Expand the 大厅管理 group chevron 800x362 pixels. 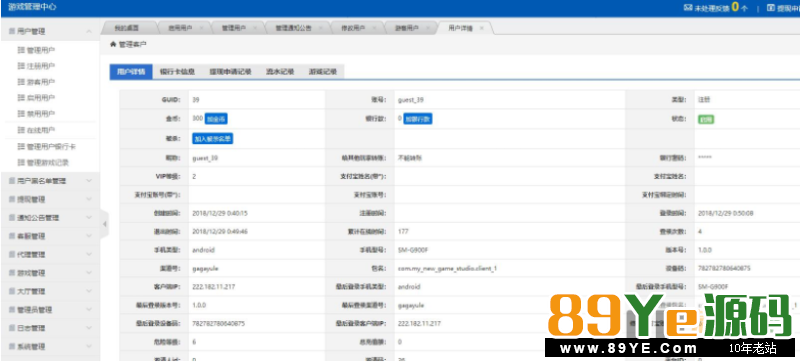(89, 291)
